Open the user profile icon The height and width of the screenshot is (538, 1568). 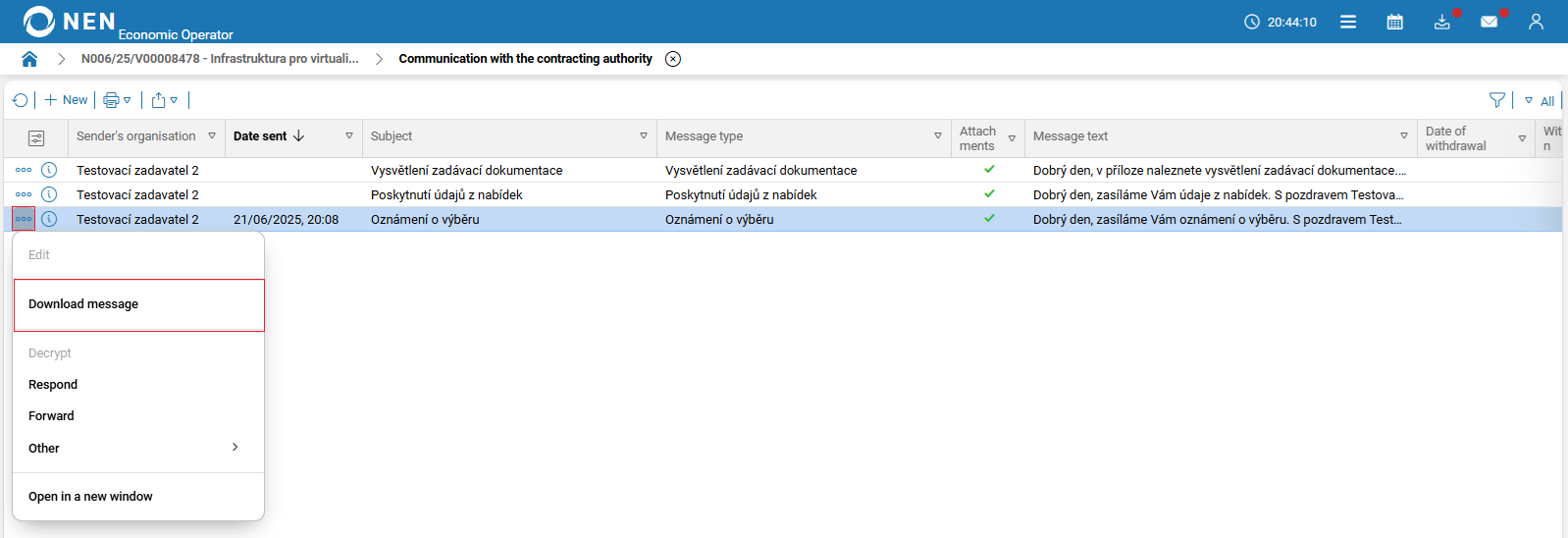pyautogui.click(x=1536, y=22)
